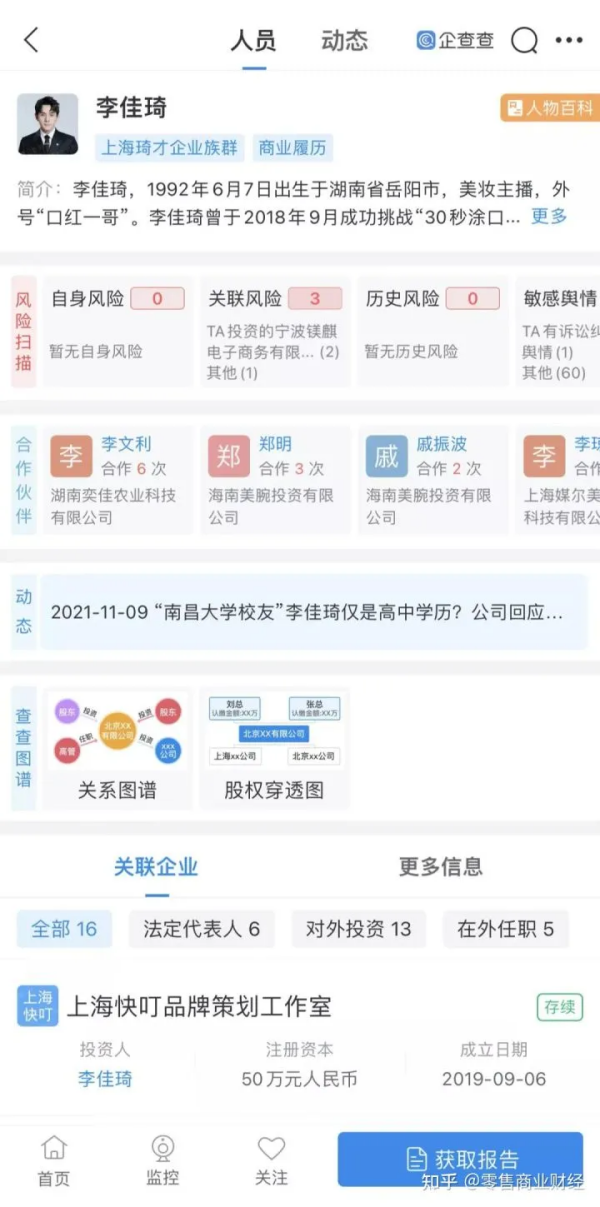600x1207 pixels.
Task: Filter by 对外投资 13
Action: 358,929
